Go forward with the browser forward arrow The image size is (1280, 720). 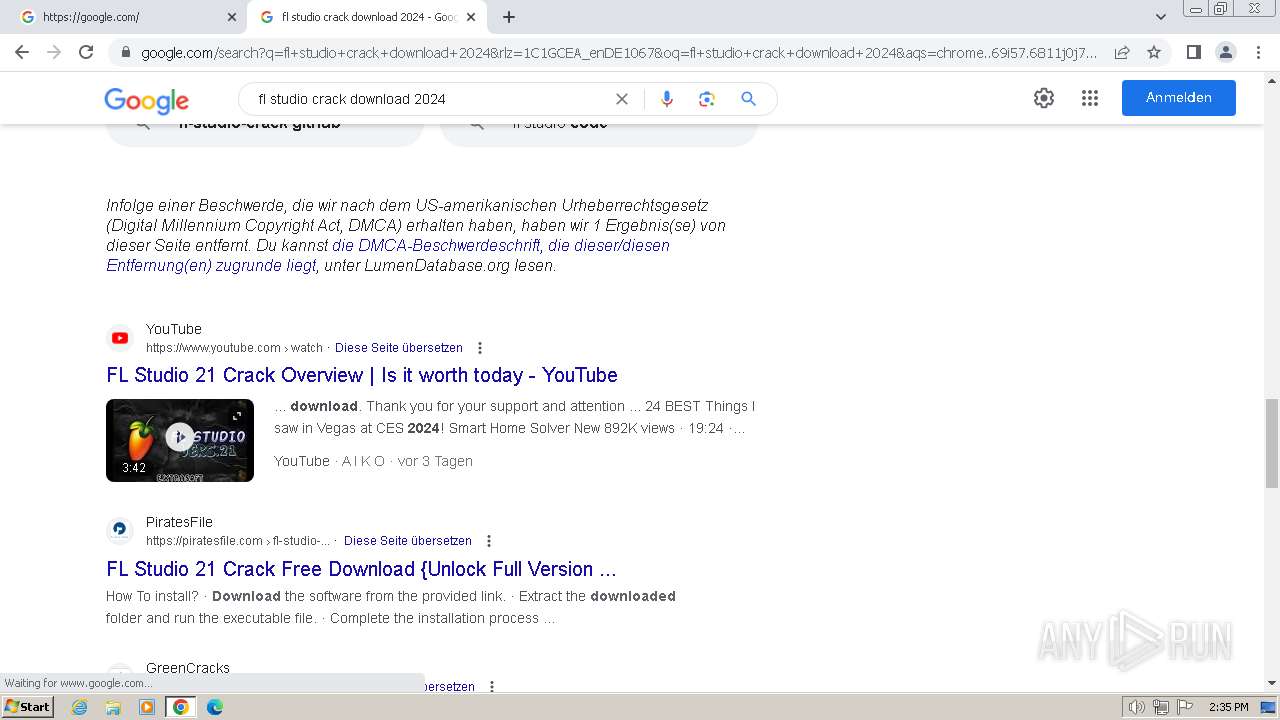(x=54, y=52)
